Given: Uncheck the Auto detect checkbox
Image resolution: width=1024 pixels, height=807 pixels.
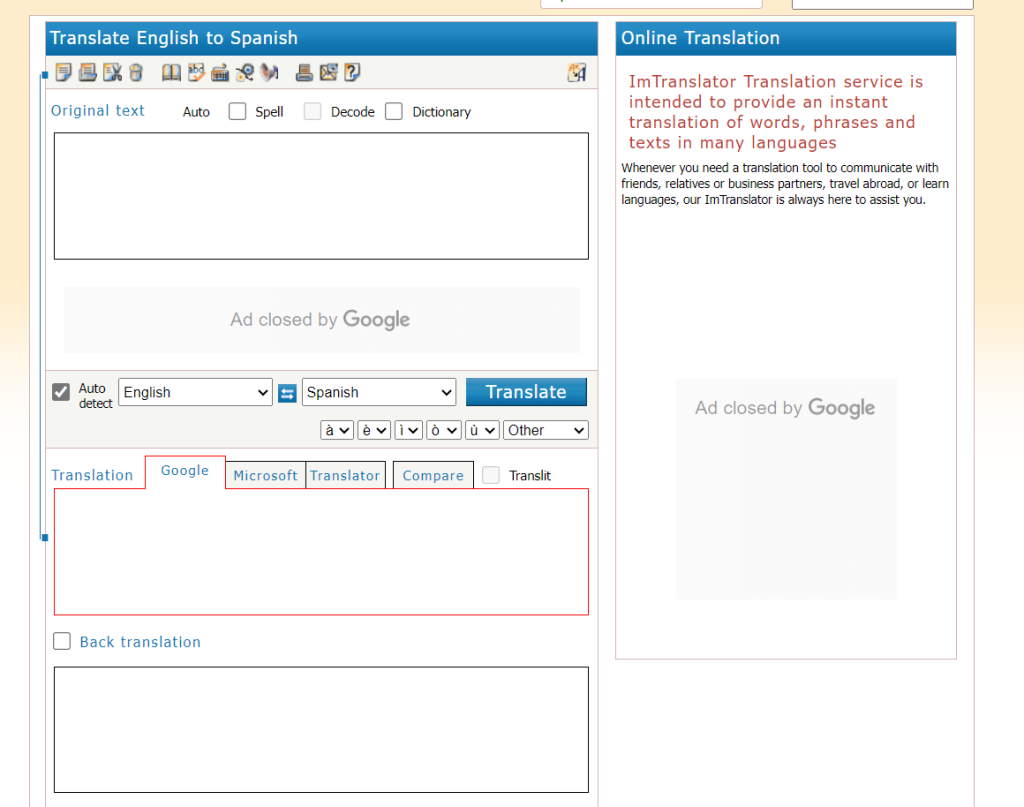Looking at the screenshot, I should click(61, 392).
